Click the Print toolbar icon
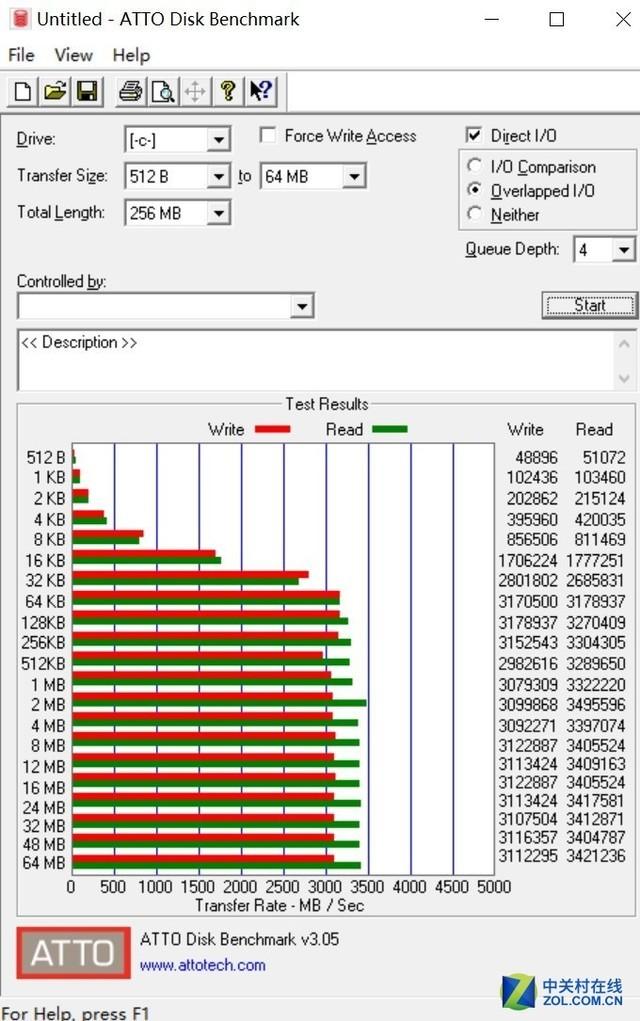 point(130,92)
